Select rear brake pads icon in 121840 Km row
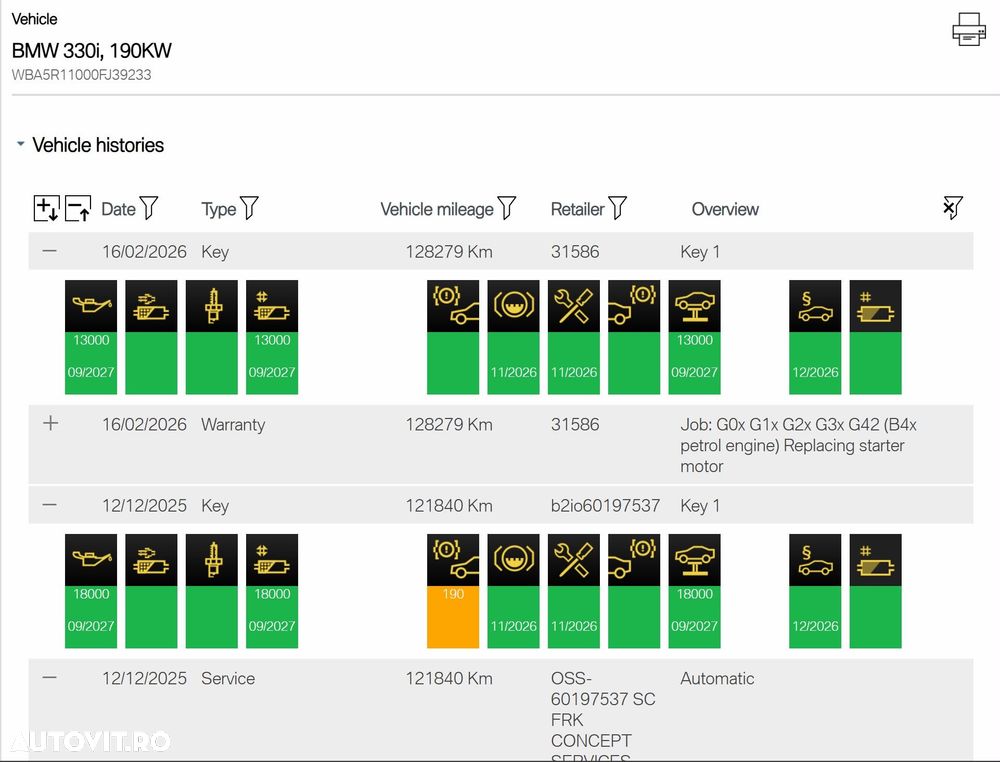The height and width of the screenshot is (762, 1000). pyautogui.click(x=634, y=560)
